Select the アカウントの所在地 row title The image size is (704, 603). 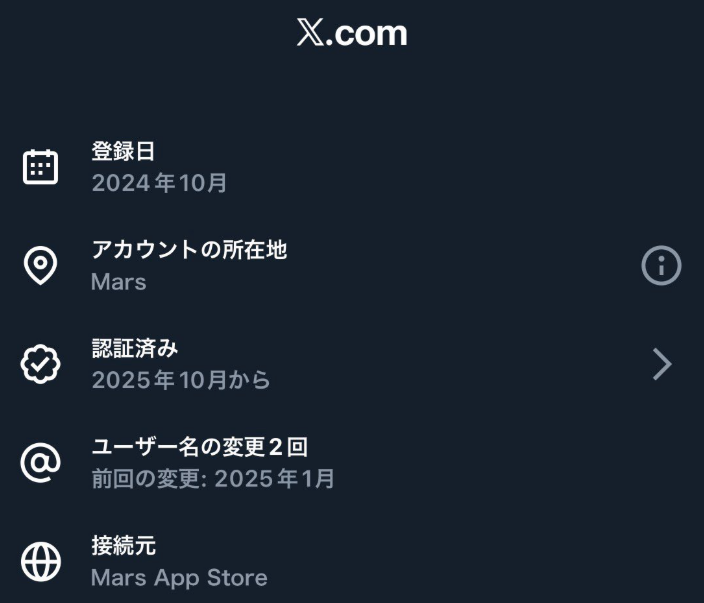(189, 250)
